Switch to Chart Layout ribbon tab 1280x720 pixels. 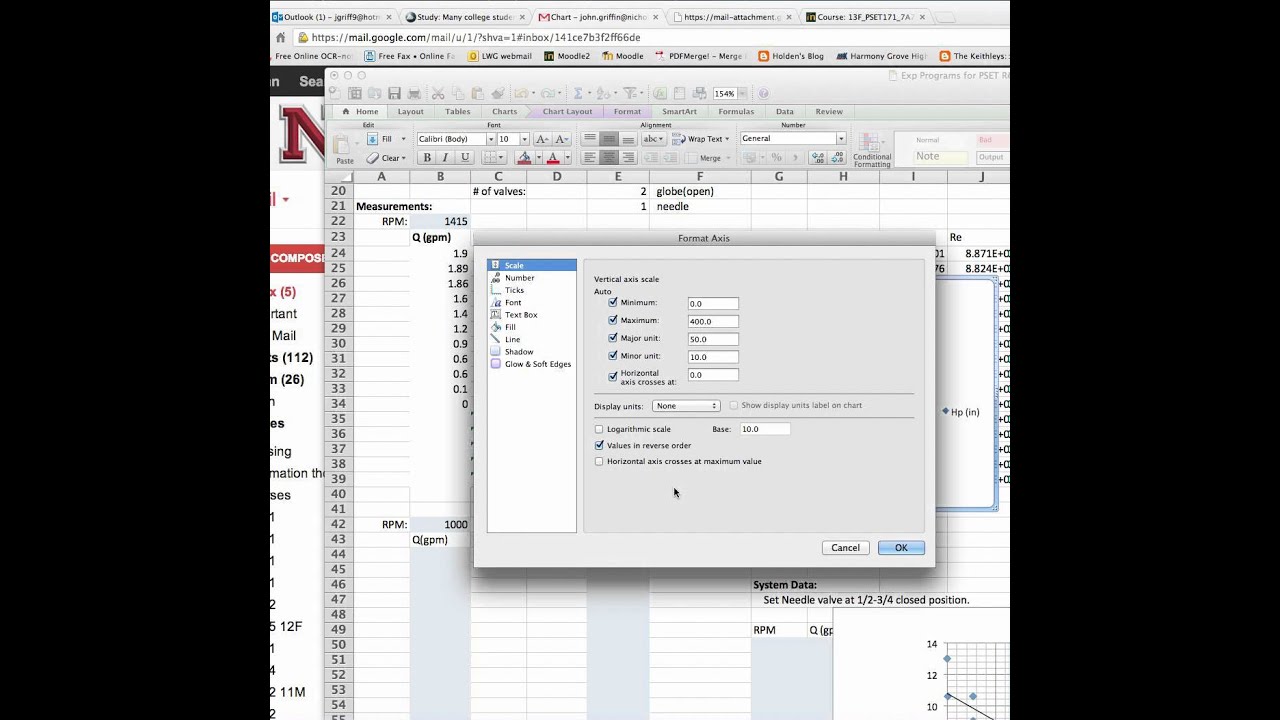[x=567, y=112]
